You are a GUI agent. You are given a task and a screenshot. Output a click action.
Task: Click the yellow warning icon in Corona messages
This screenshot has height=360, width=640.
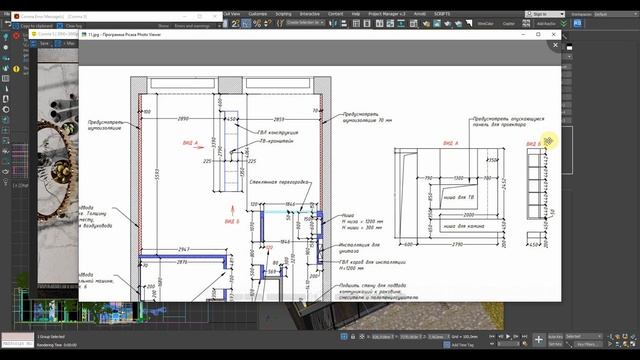(16, 69)
